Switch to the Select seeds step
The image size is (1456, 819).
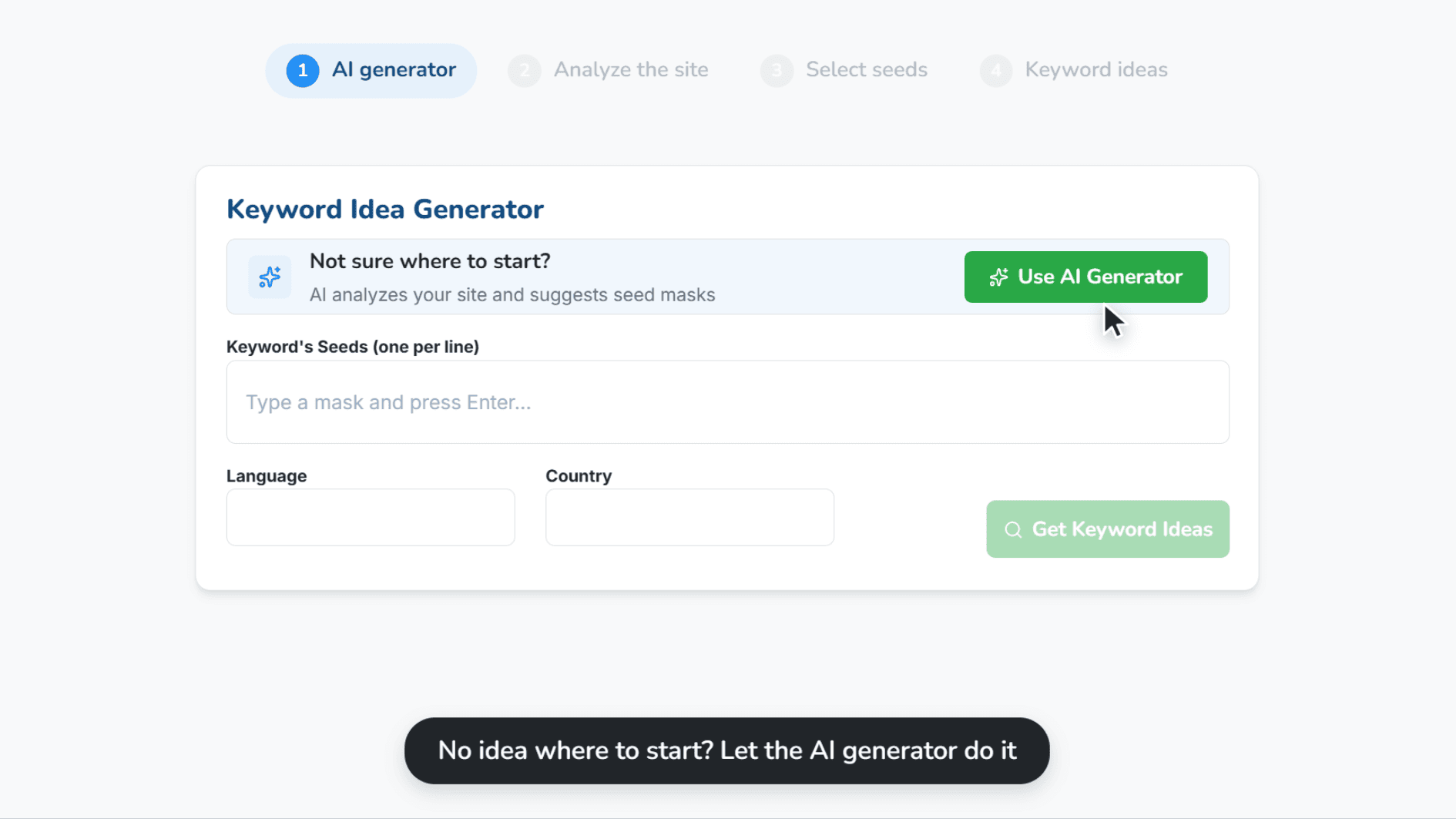[844, 70]
